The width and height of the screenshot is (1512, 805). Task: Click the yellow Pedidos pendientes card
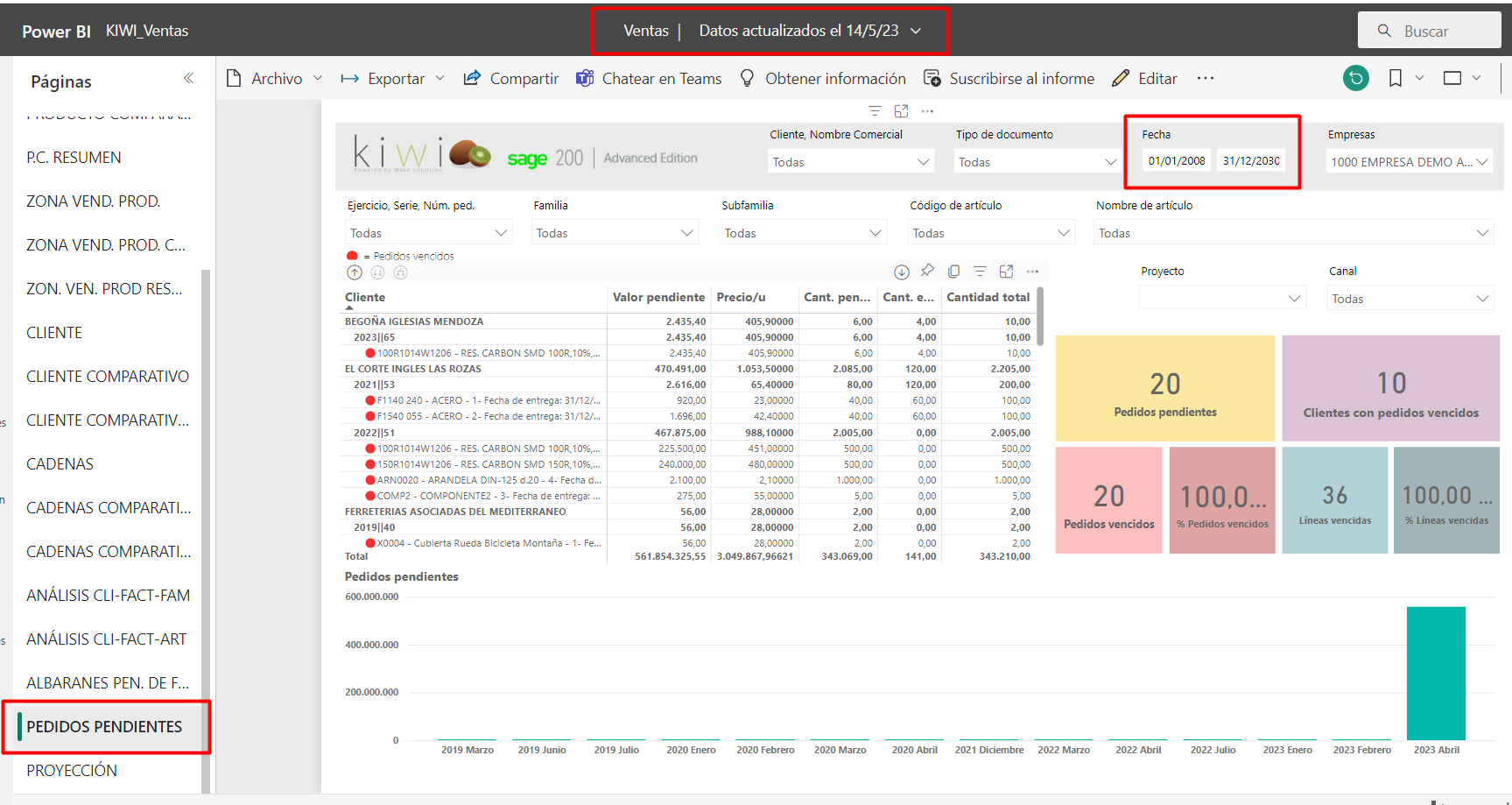pyautogui.click(x=1164, y=388)
